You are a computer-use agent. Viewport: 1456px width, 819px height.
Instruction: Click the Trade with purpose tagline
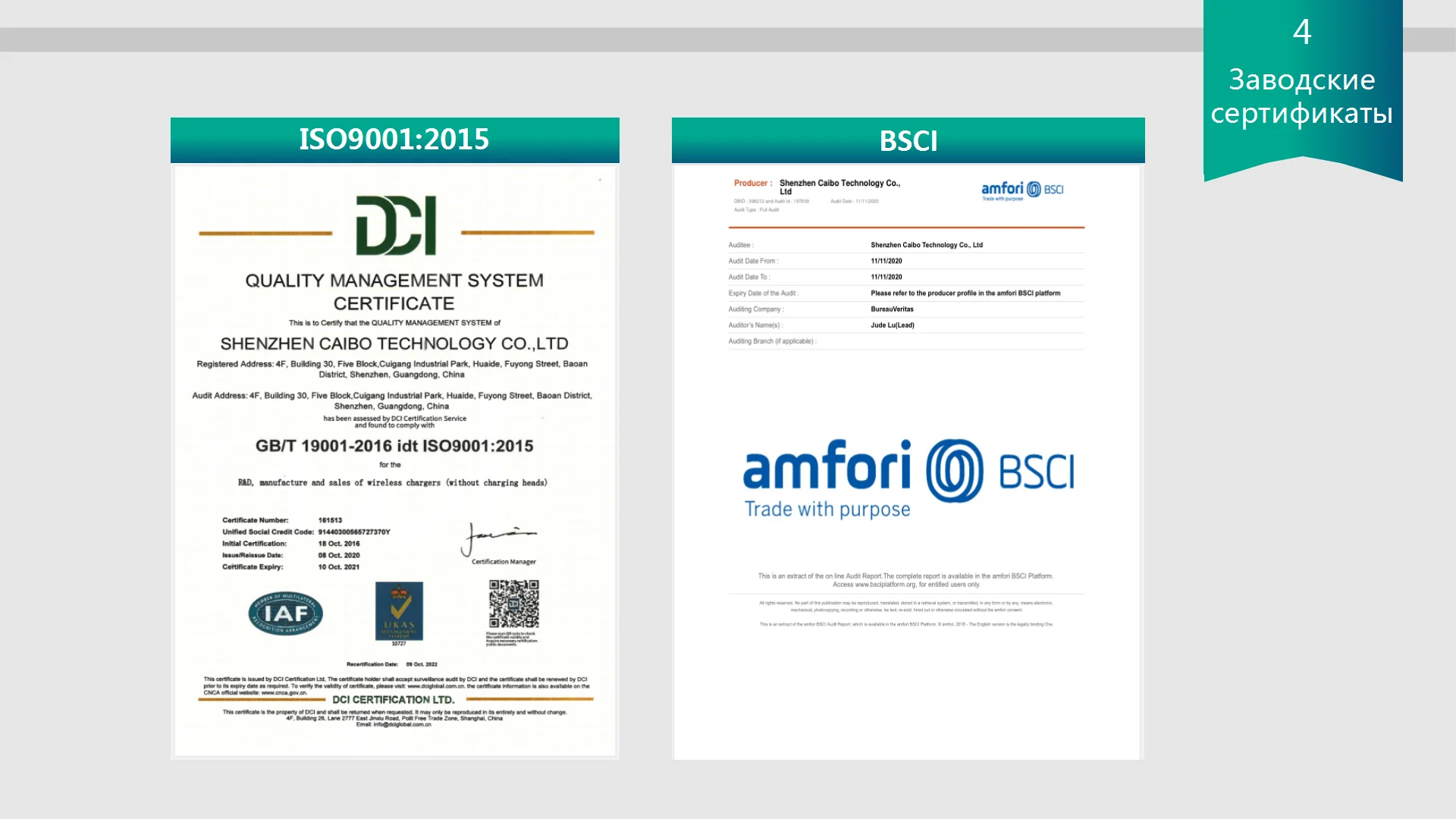point(827,510)
